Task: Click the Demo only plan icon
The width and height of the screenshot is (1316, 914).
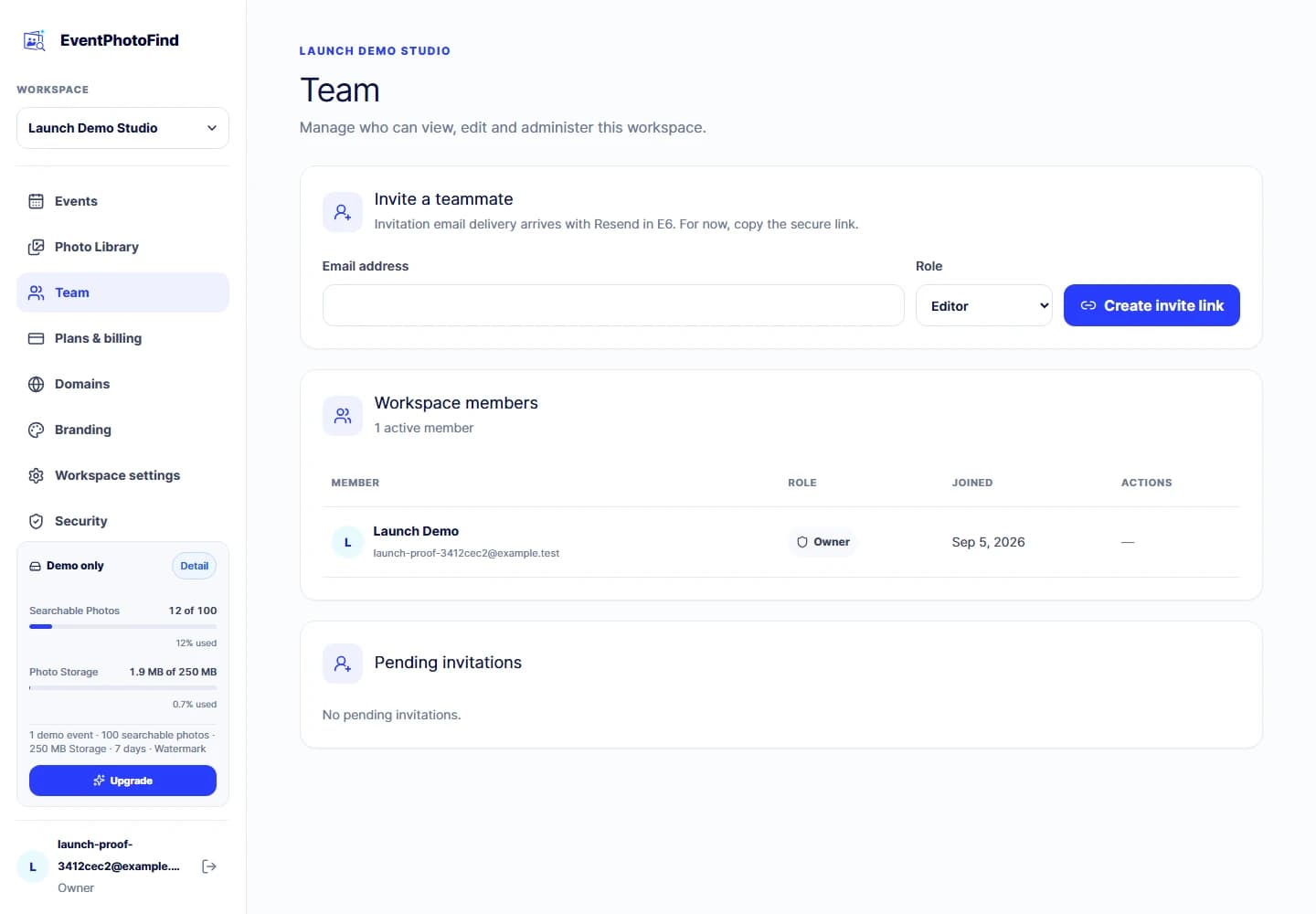Action: (x=36, y=567)
